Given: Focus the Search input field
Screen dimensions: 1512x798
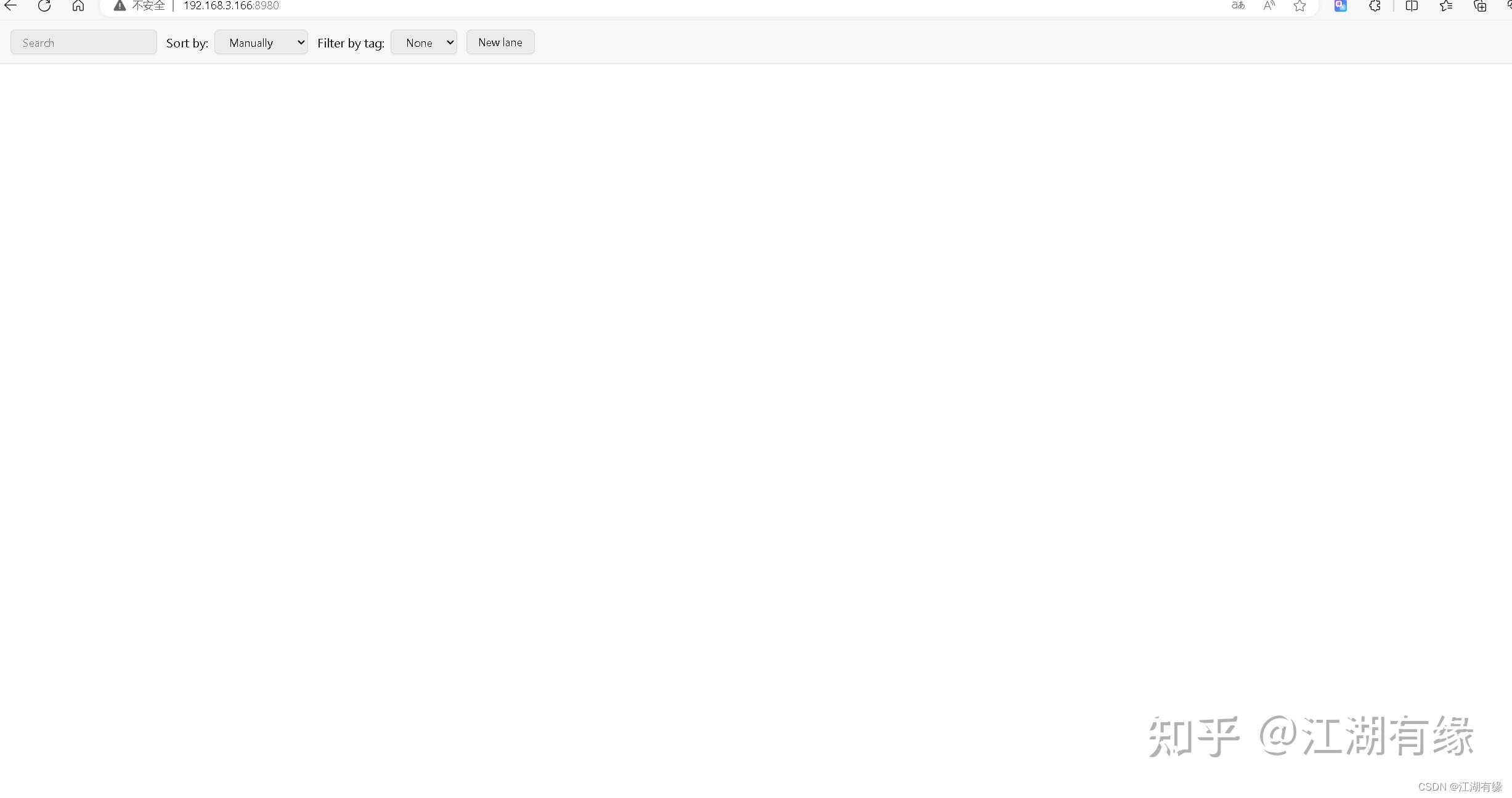Looking at the screenshot, I should click(x=83, y=43).
